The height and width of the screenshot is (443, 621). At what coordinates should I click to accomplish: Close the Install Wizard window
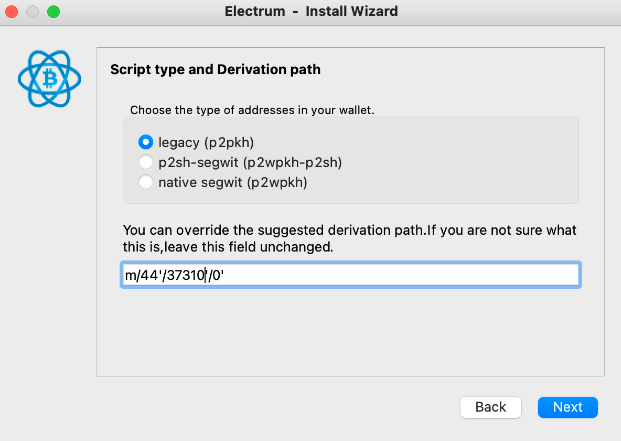[x=14, y=11]
